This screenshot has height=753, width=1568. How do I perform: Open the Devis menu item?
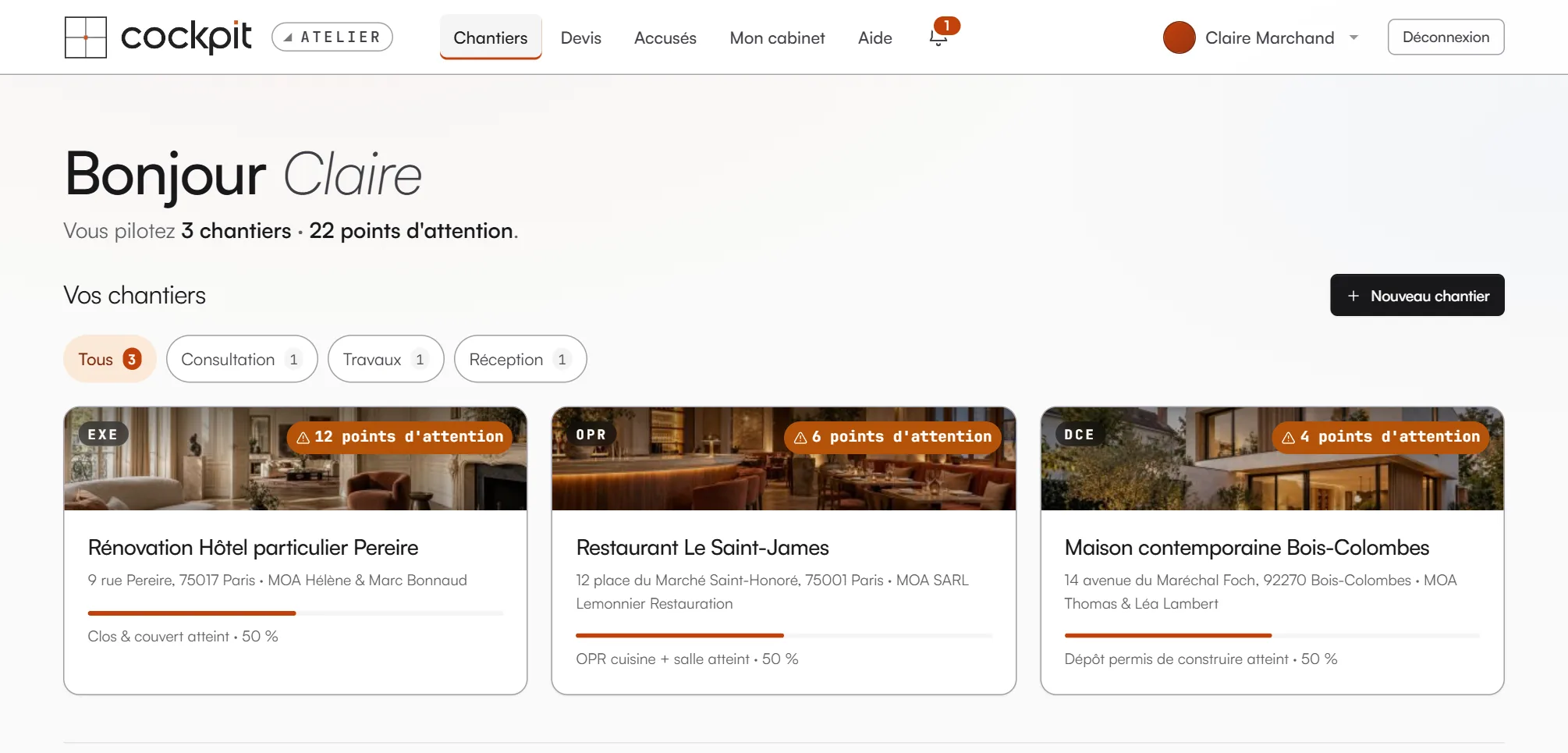(x=581, y=37)
